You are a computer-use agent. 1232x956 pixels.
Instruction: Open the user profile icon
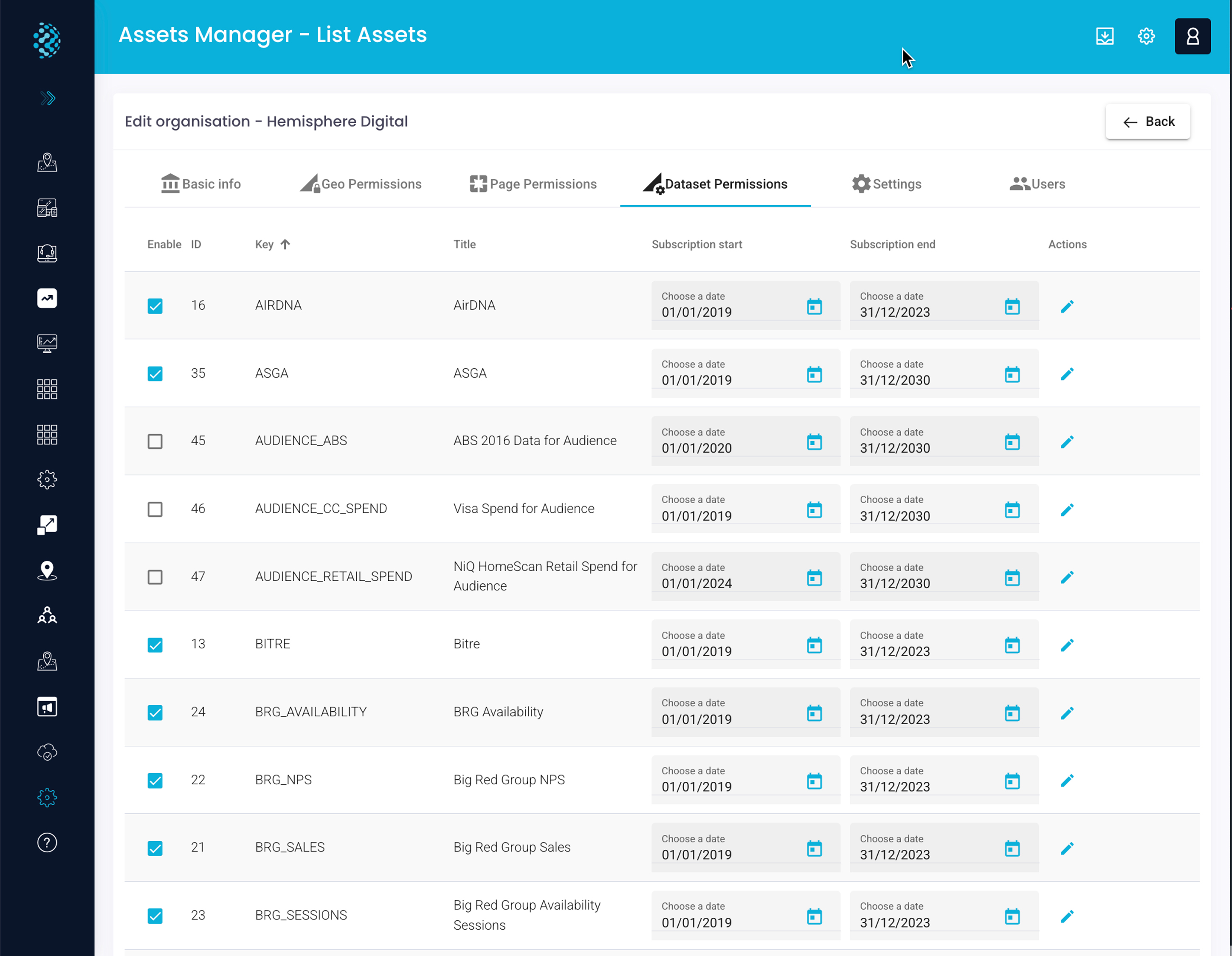click(1192, 37)
